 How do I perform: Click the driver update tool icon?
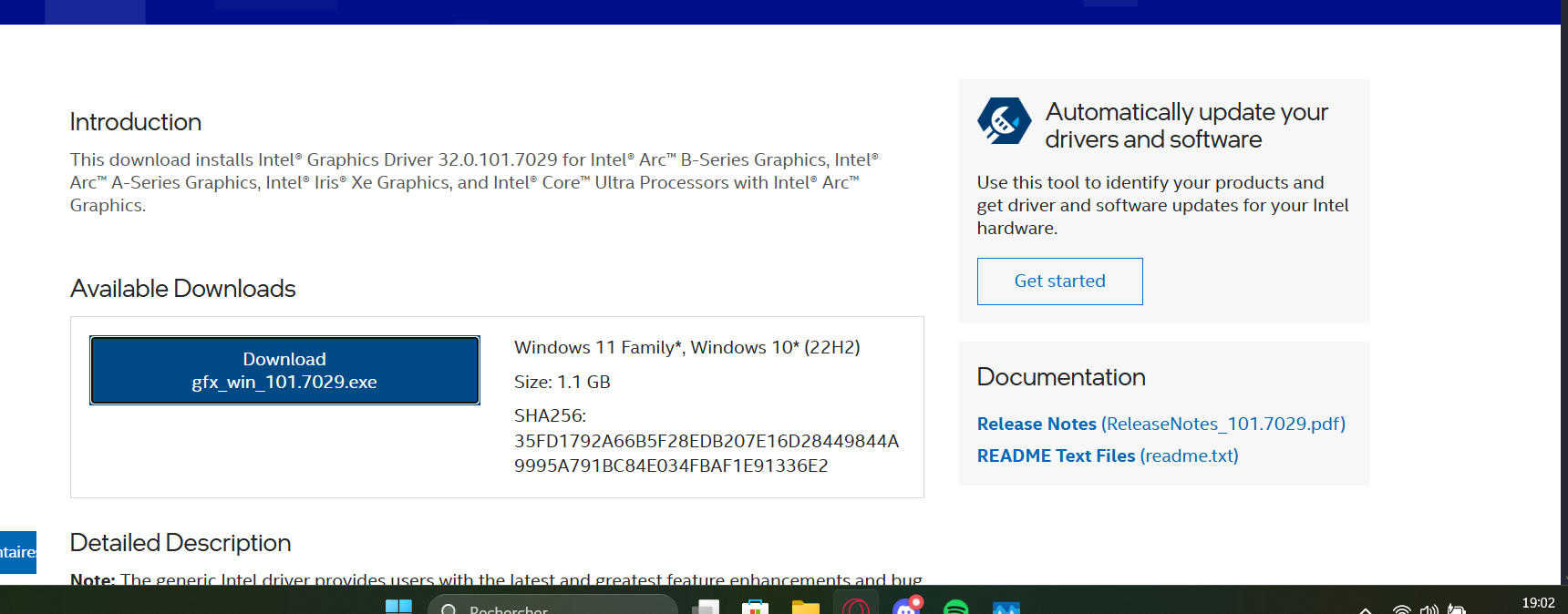[x=1004, y=121]
